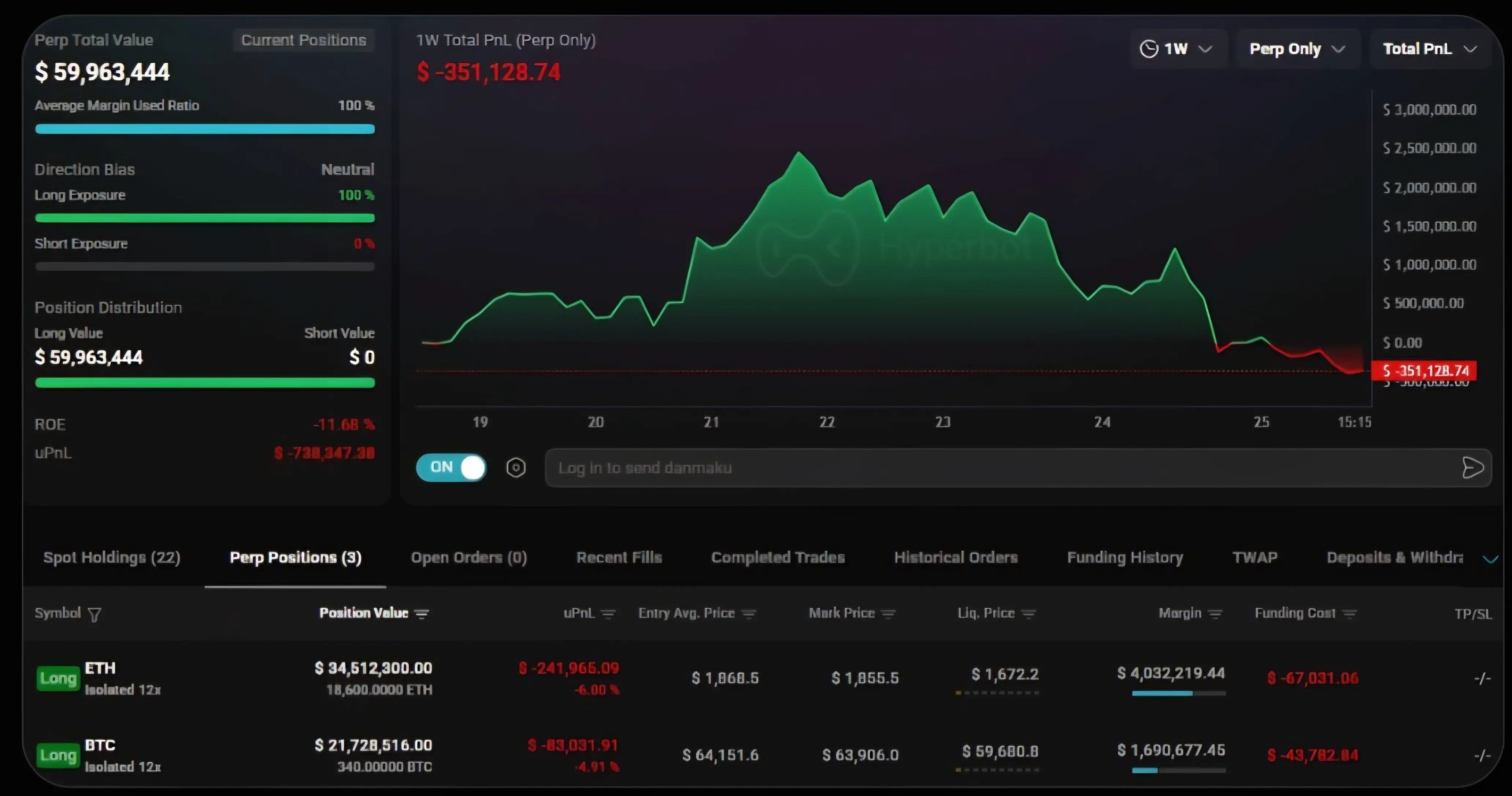Sort by Margin column icon
The image size is (1512, 796).
(x=1215, y=614)
